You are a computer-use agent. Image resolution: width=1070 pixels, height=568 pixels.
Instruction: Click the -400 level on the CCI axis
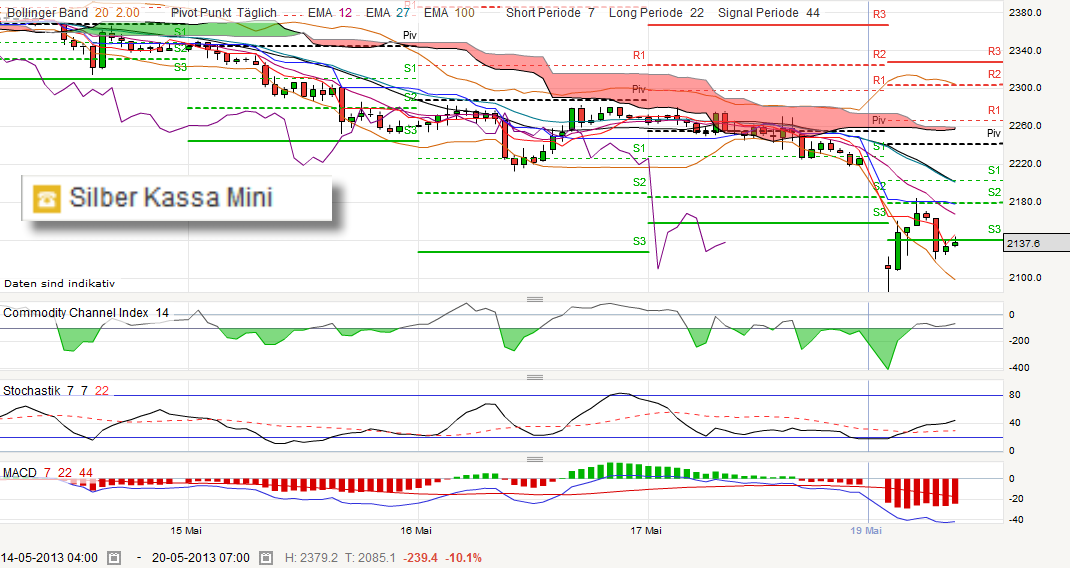tap(1020, 368)
